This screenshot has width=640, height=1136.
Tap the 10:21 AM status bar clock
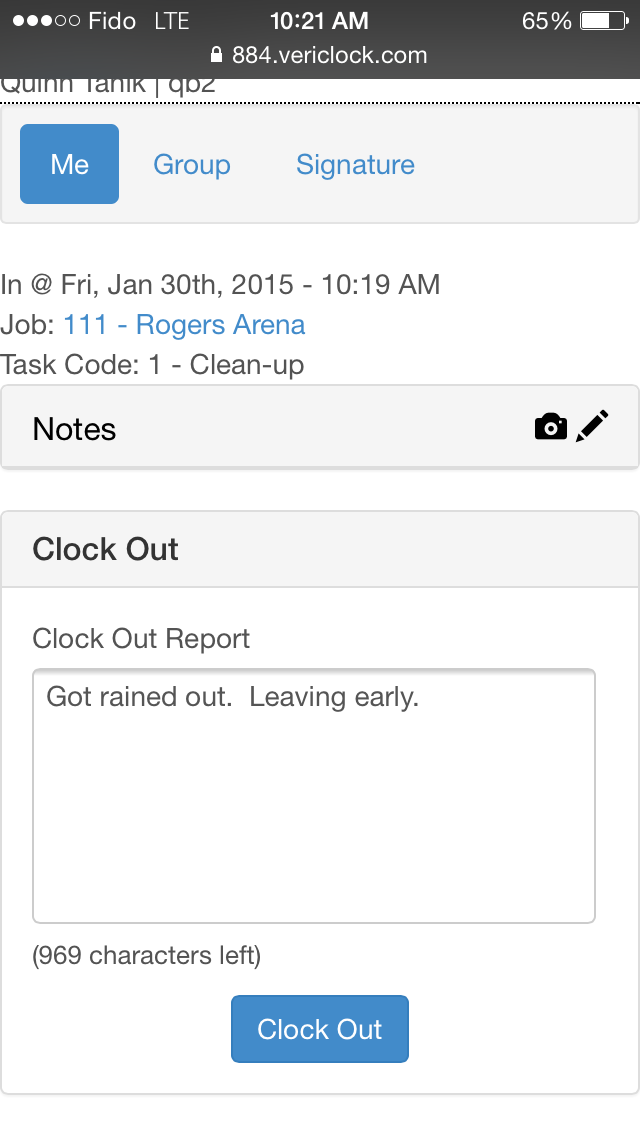point(319,21)
